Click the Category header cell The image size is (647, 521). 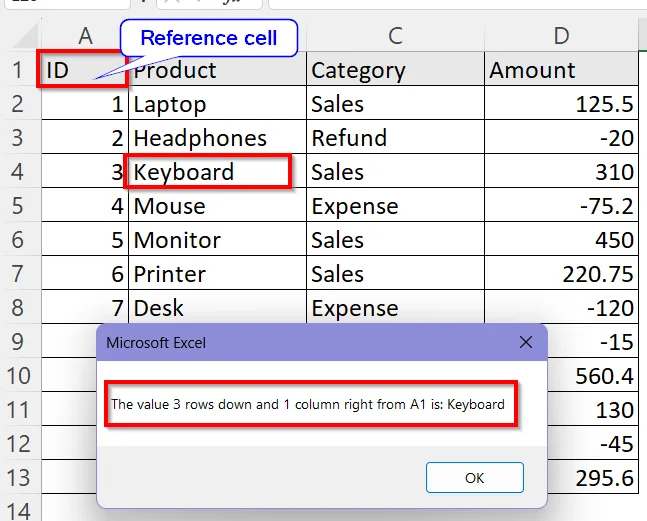tap(395, 69)
